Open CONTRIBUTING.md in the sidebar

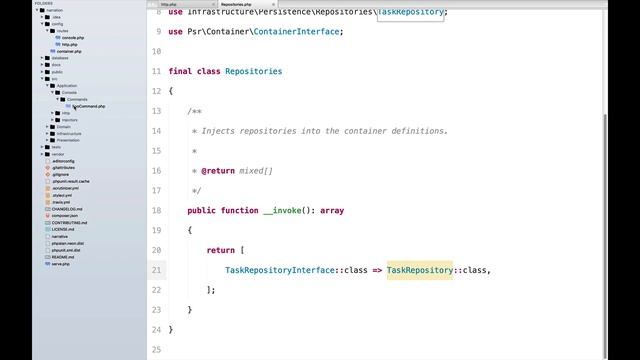tap(69, 223)
